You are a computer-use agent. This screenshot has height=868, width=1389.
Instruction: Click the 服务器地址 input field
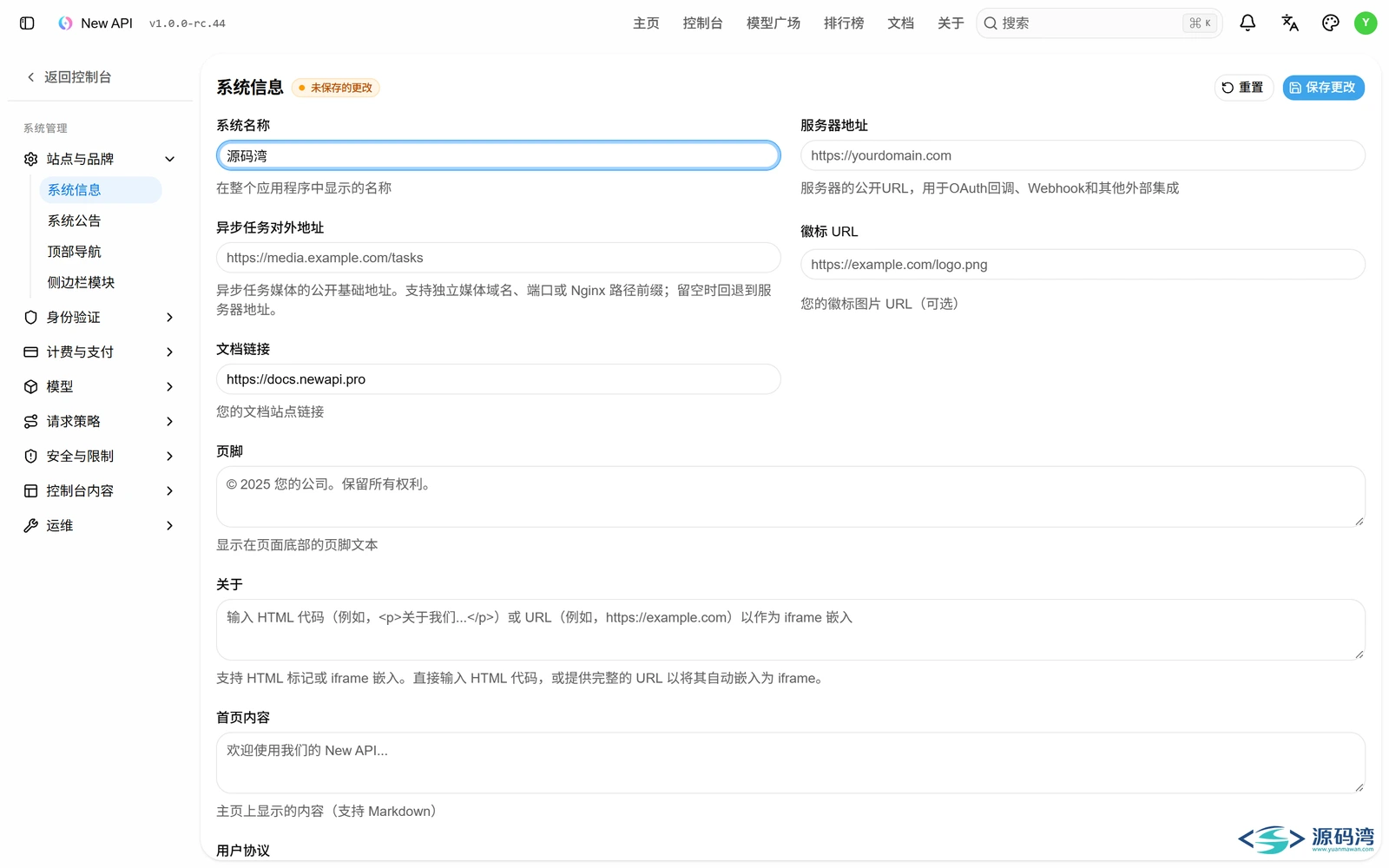pos(1083,156)
